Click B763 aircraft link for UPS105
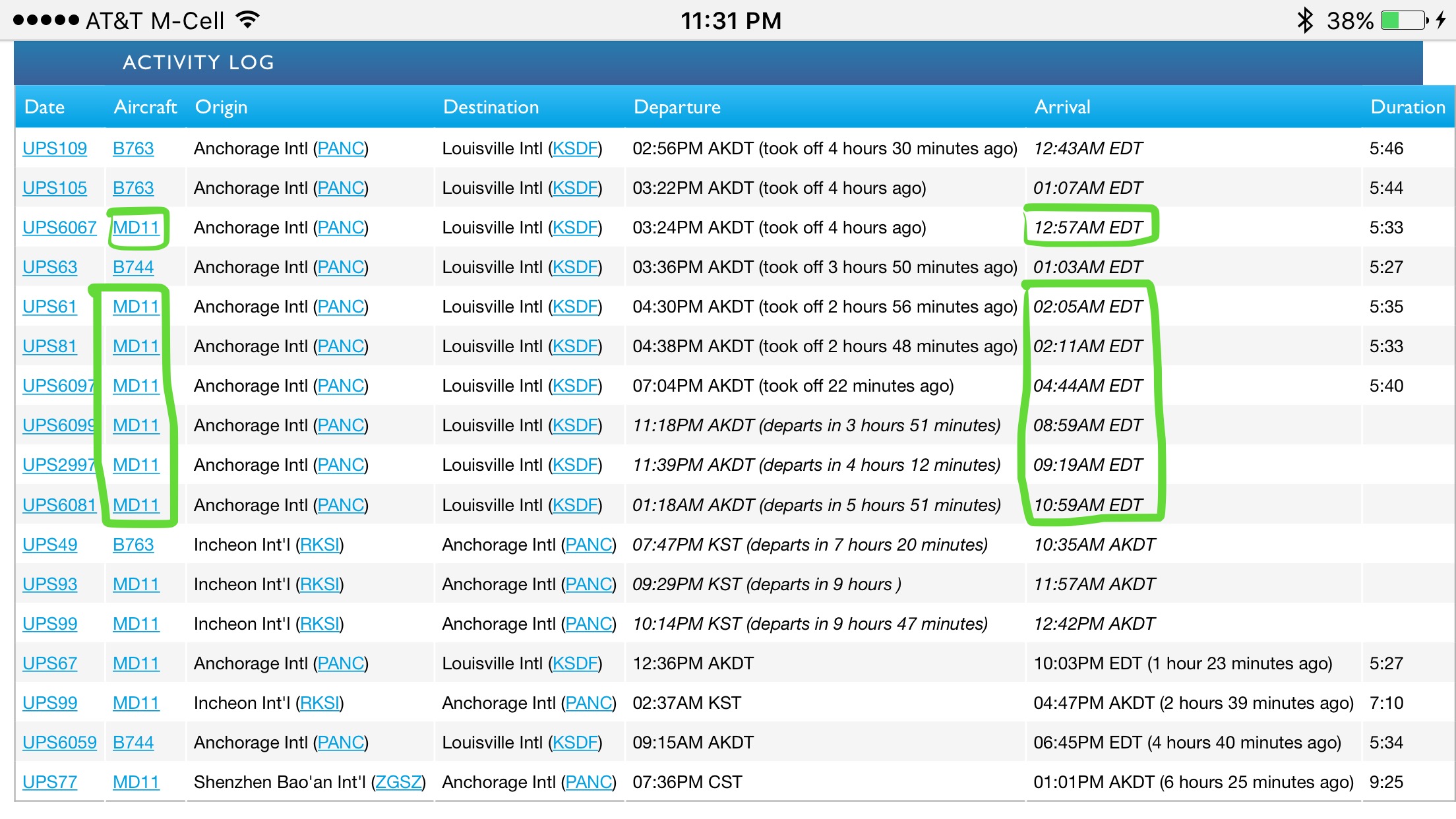The height and width of the screenshot is (819, 1456). [133, 188]
